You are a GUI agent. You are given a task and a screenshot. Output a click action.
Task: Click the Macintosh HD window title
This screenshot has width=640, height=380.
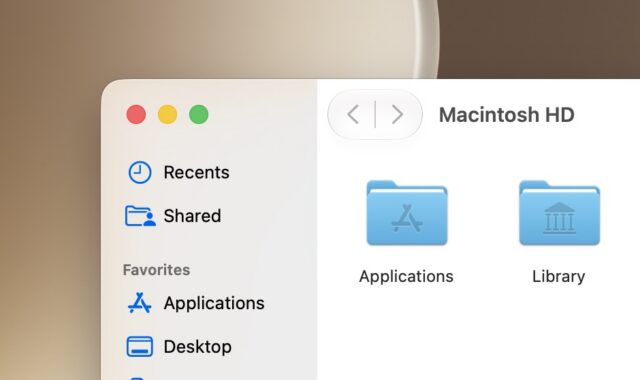point(507,115)
